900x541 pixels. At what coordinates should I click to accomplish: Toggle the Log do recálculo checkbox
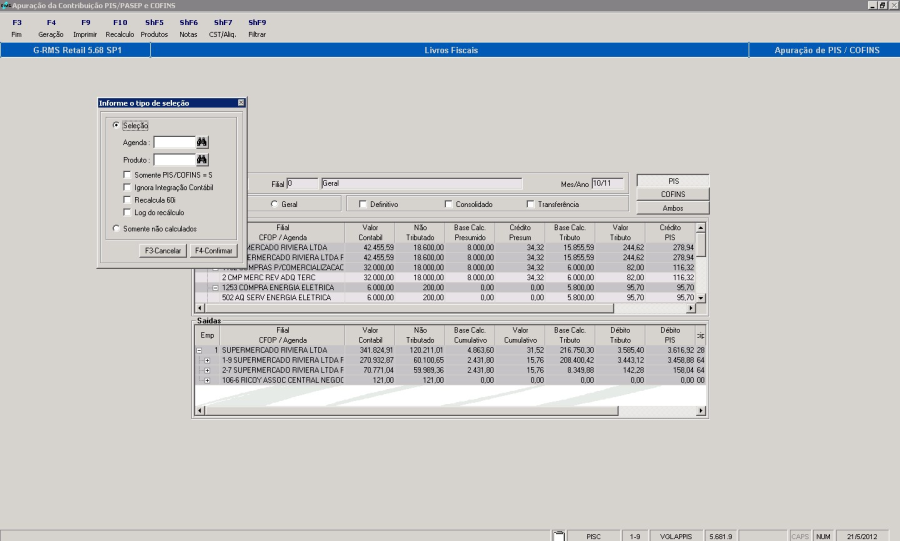pos(126,212)
